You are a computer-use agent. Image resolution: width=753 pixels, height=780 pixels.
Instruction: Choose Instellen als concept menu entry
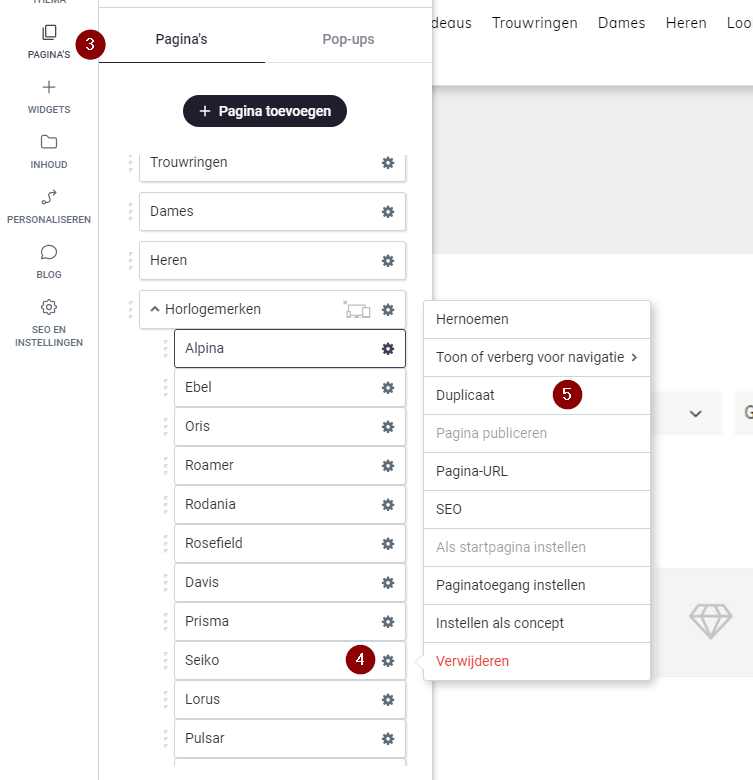coord(537,623)
